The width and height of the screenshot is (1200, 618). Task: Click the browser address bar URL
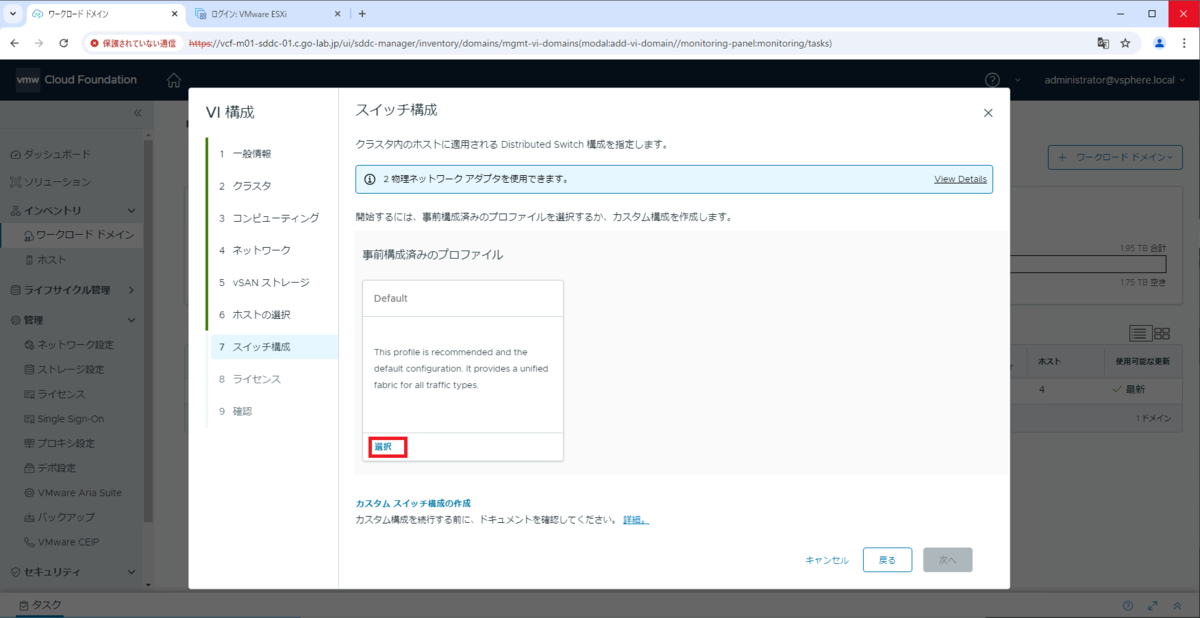pos(510,43)
